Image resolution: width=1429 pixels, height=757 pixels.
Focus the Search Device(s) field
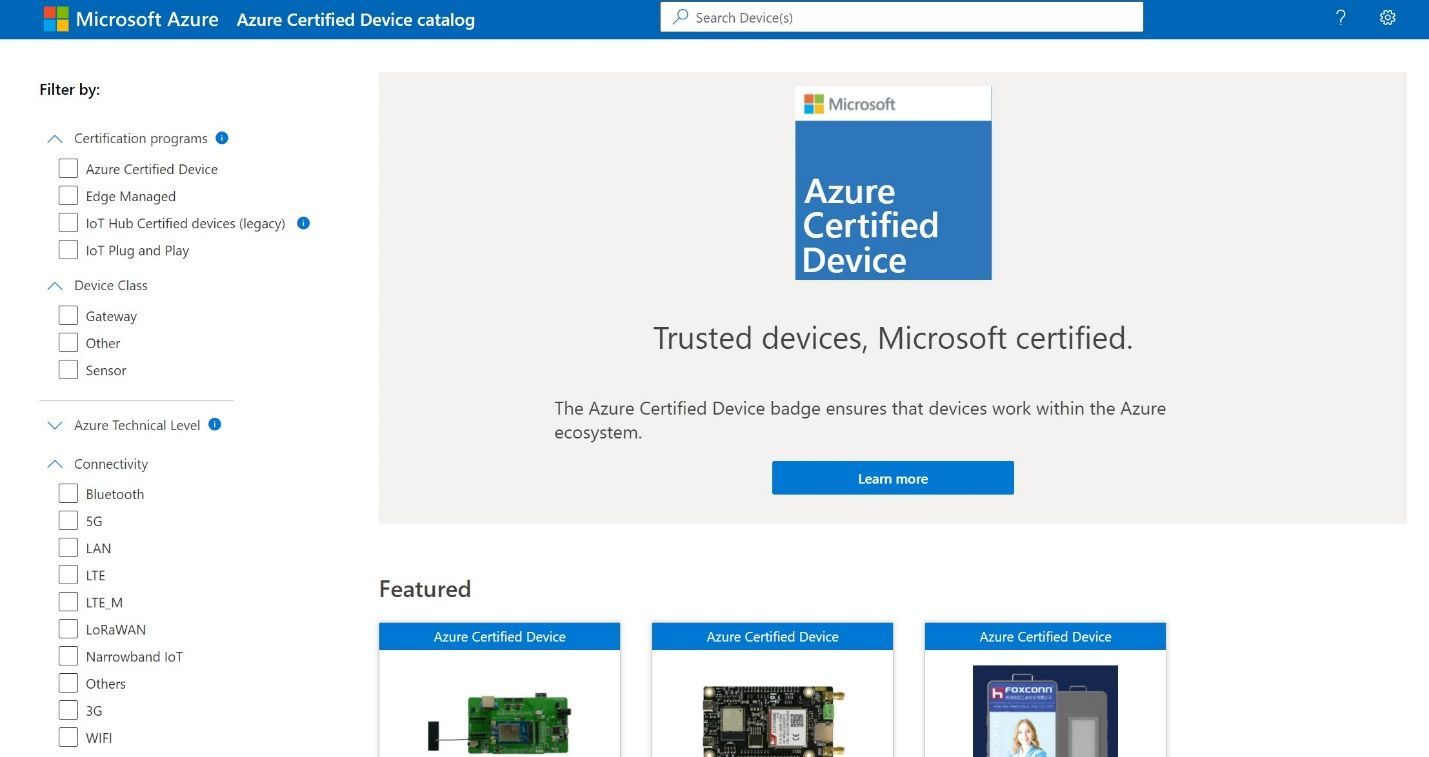coord(902,17)
